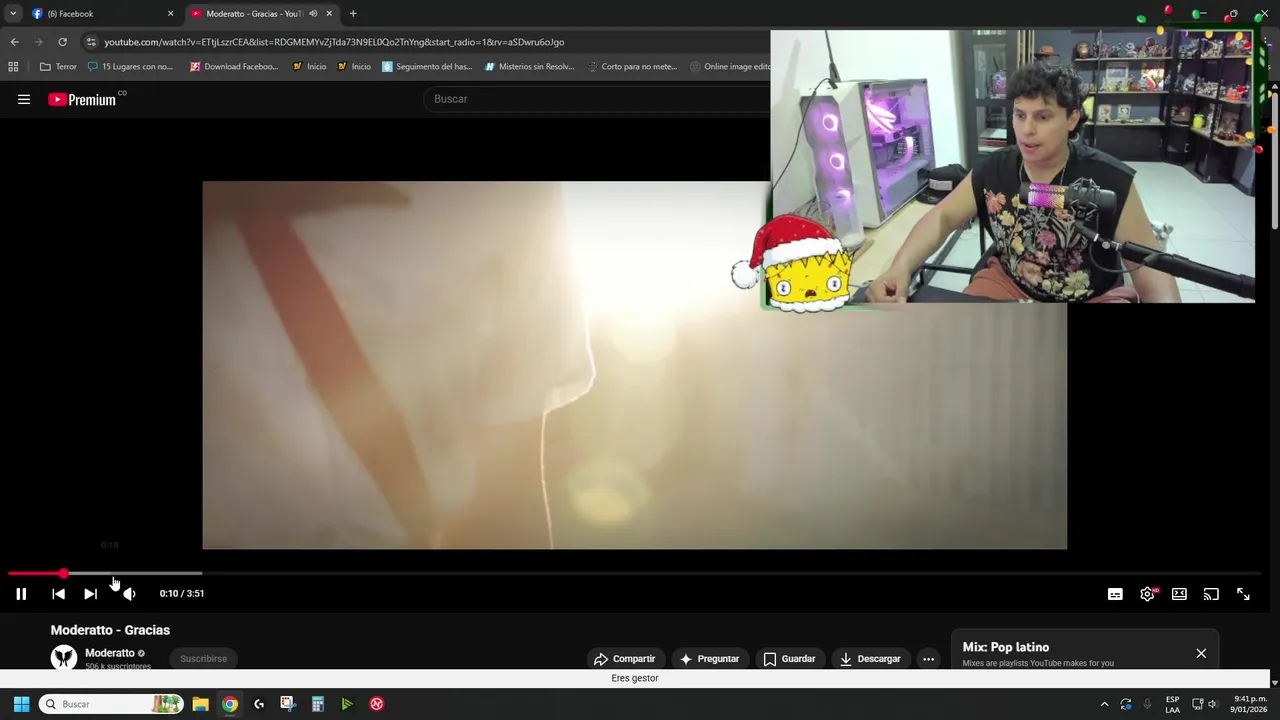Reload the current page
Screen dimensions: 1280x720
tap(62, 42)
